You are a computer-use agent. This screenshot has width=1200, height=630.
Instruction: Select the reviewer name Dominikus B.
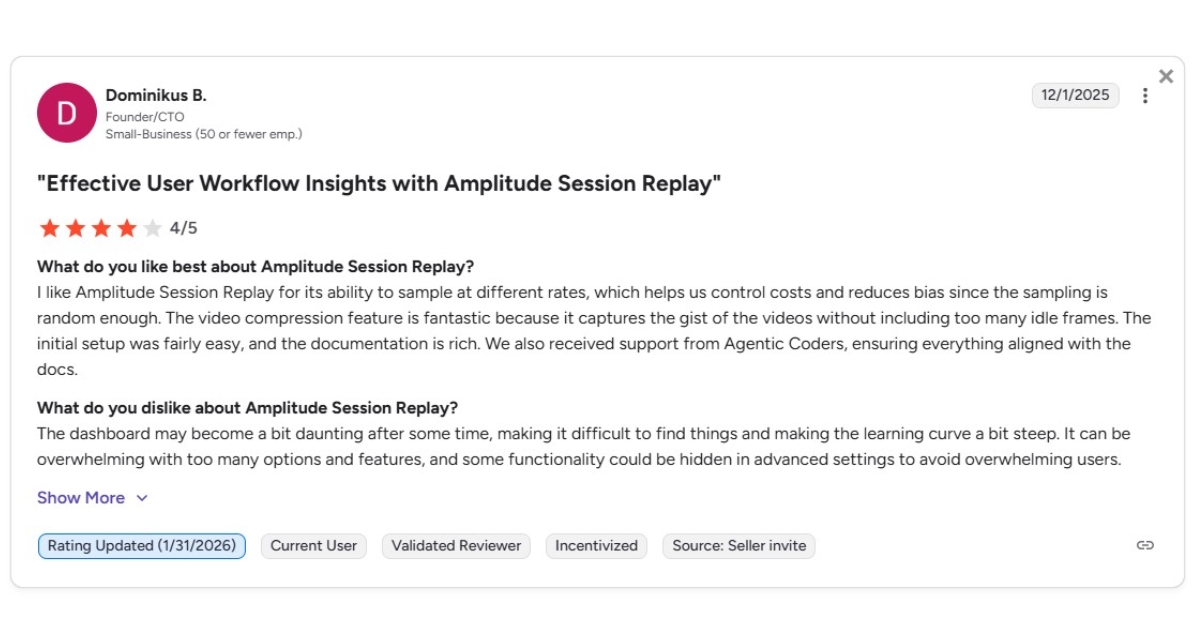[x=158, y=95]
